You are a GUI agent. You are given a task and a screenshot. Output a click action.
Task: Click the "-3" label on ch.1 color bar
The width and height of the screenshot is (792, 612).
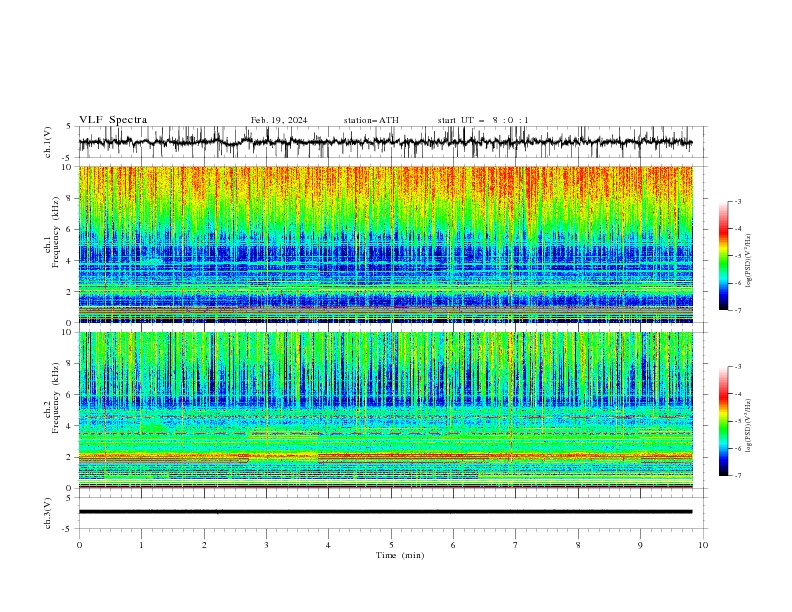point(738,201)
